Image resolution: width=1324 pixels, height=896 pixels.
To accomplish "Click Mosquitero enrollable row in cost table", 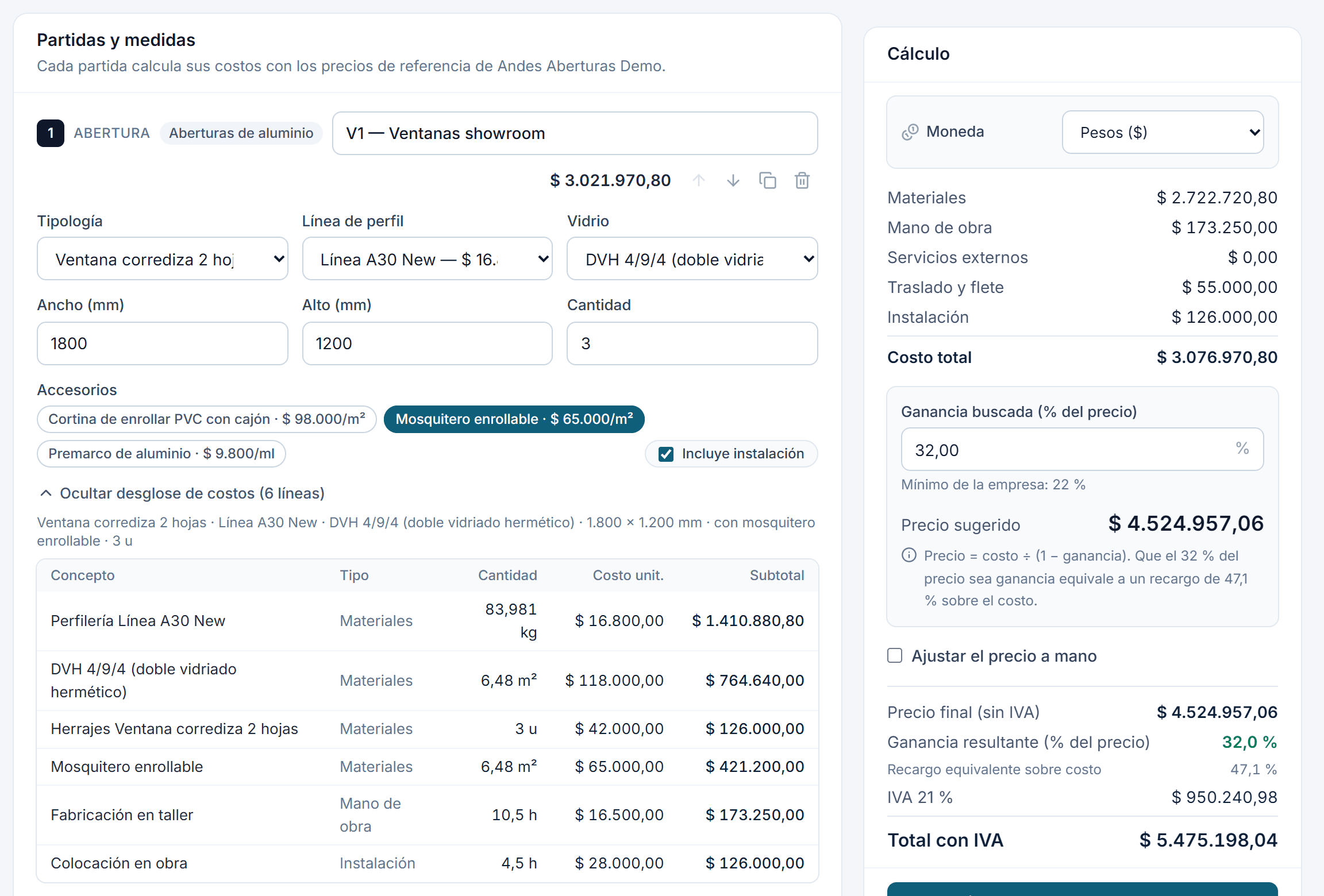I will coord(428,767).
